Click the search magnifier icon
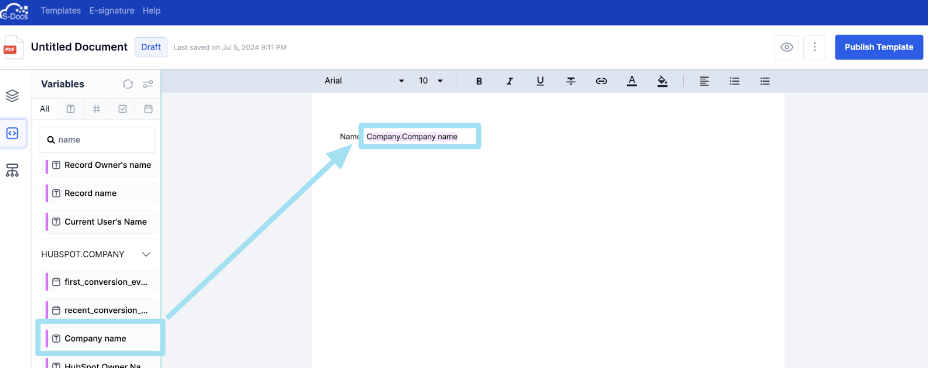The width and height of the screenshot is (928, 368). [x=51, y=140]
